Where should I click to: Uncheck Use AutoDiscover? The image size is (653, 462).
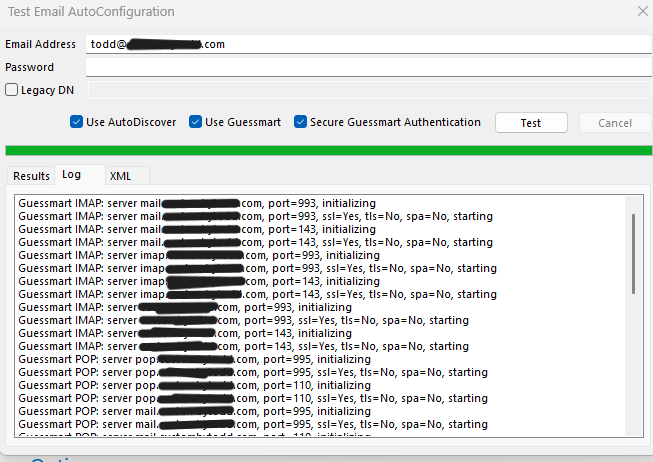coord(76,122)
